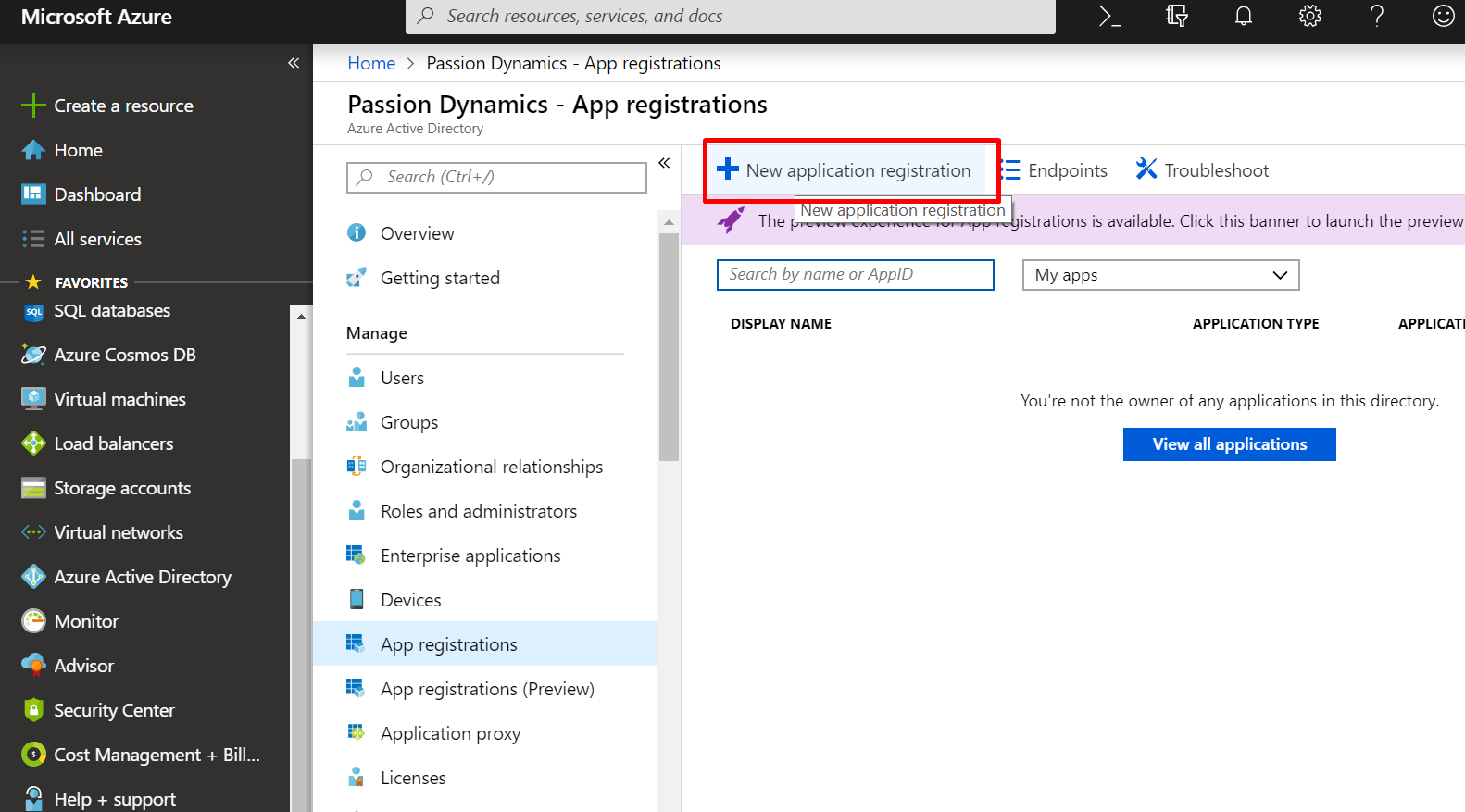
Task: Click the help question mark icon
Action: [x=1377, y=17]
